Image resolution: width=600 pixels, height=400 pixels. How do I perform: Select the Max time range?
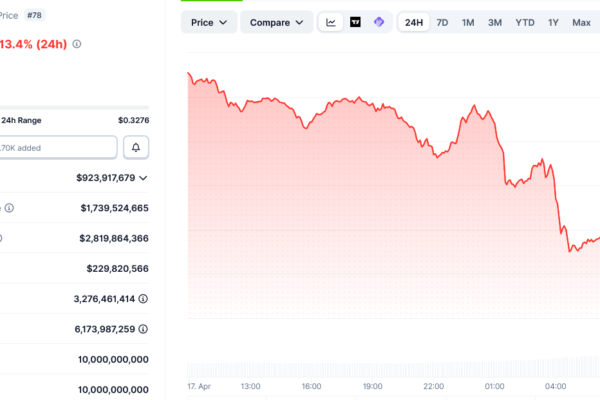(x=581, y=22)
